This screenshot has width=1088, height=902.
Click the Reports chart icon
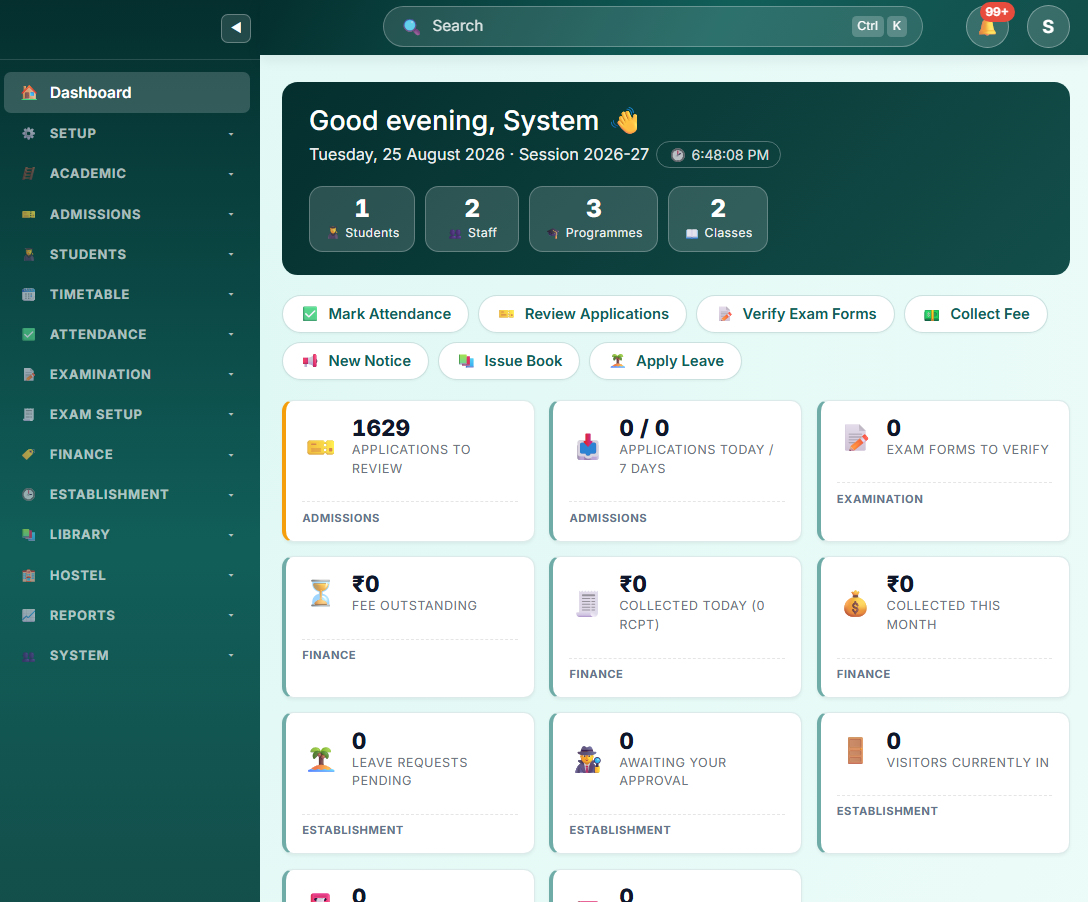[x=28, y=615]
